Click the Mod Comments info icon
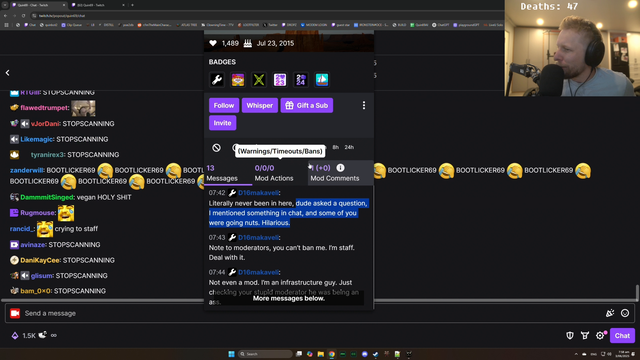 [340, 168]
